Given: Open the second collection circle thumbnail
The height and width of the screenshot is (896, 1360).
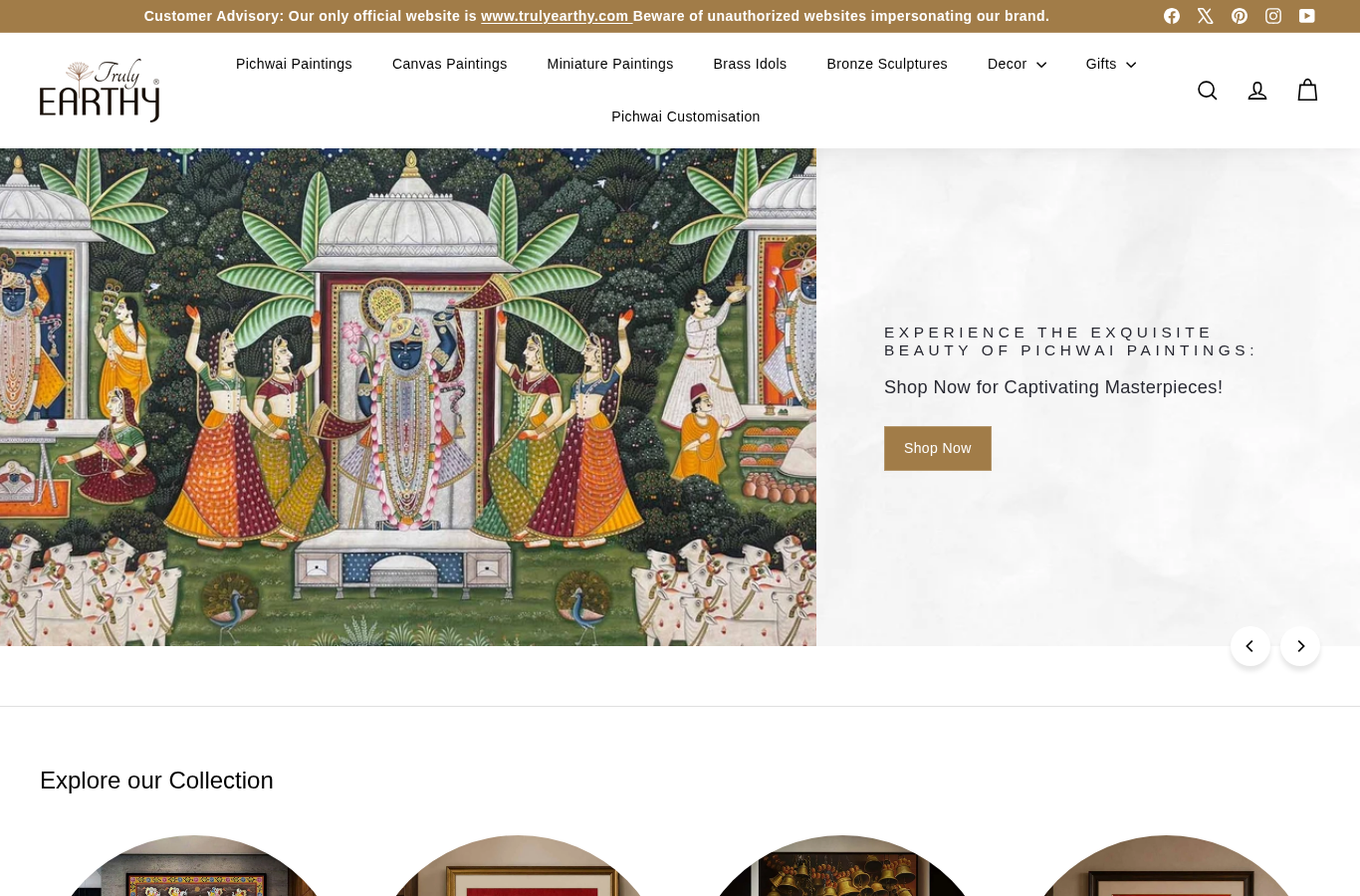Looking at the screenshot, I should [x=518, y=866].
